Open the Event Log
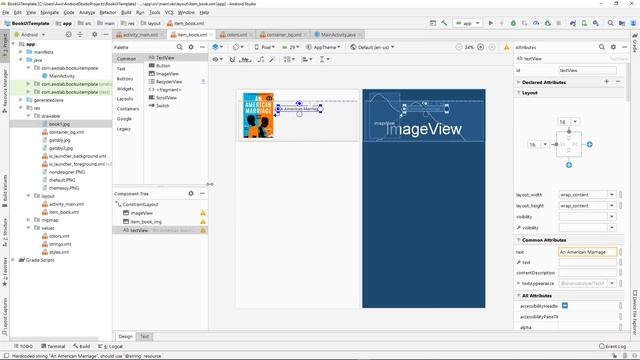Image resolution: width=640 pixels, height=360 pixels. click(612, 346)
